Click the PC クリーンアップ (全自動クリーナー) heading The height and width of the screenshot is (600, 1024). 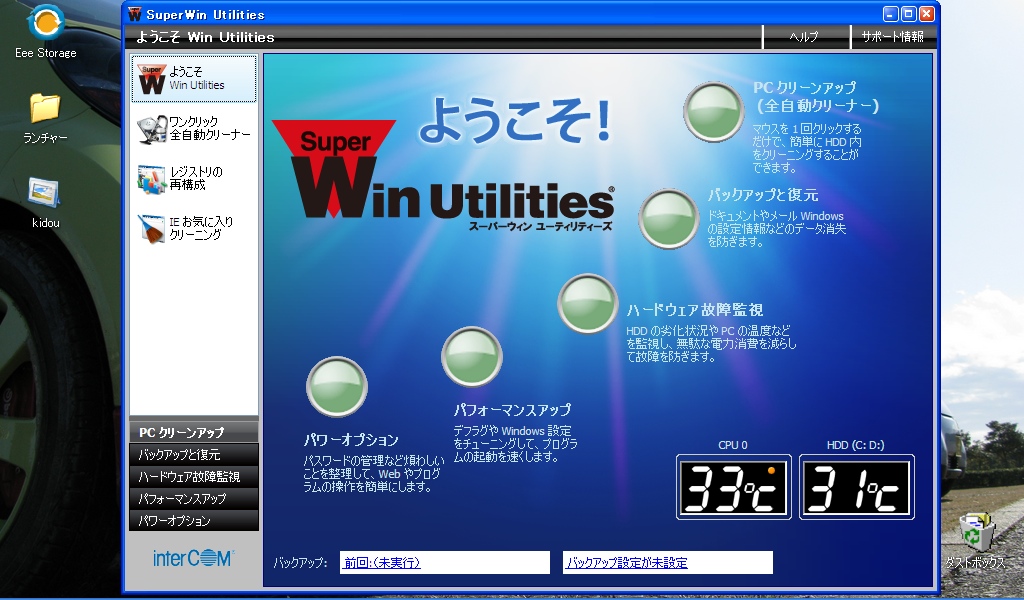816,97
